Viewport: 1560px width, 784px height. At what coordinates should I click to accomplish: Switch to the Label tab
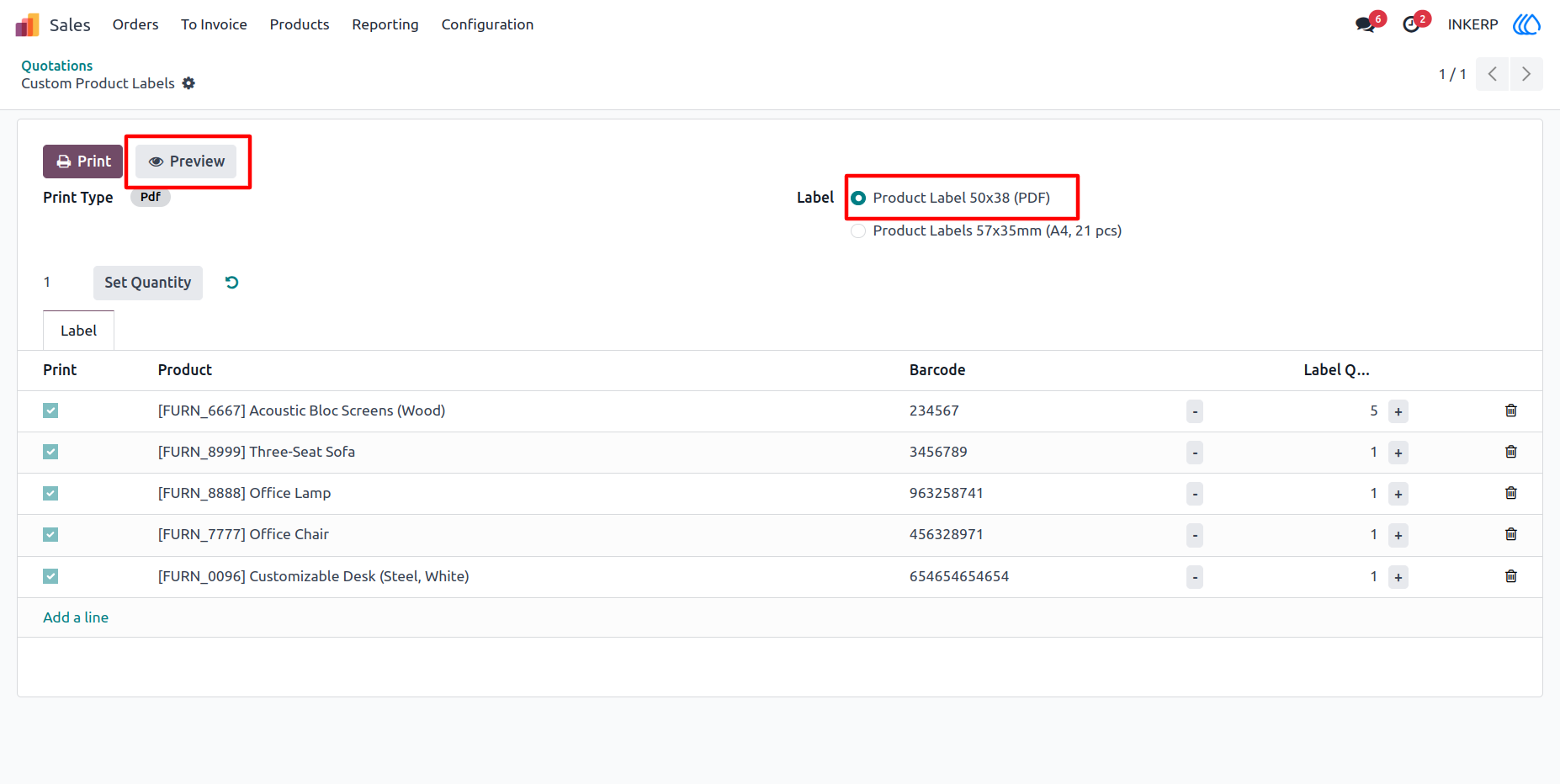[x=78, y=331]
